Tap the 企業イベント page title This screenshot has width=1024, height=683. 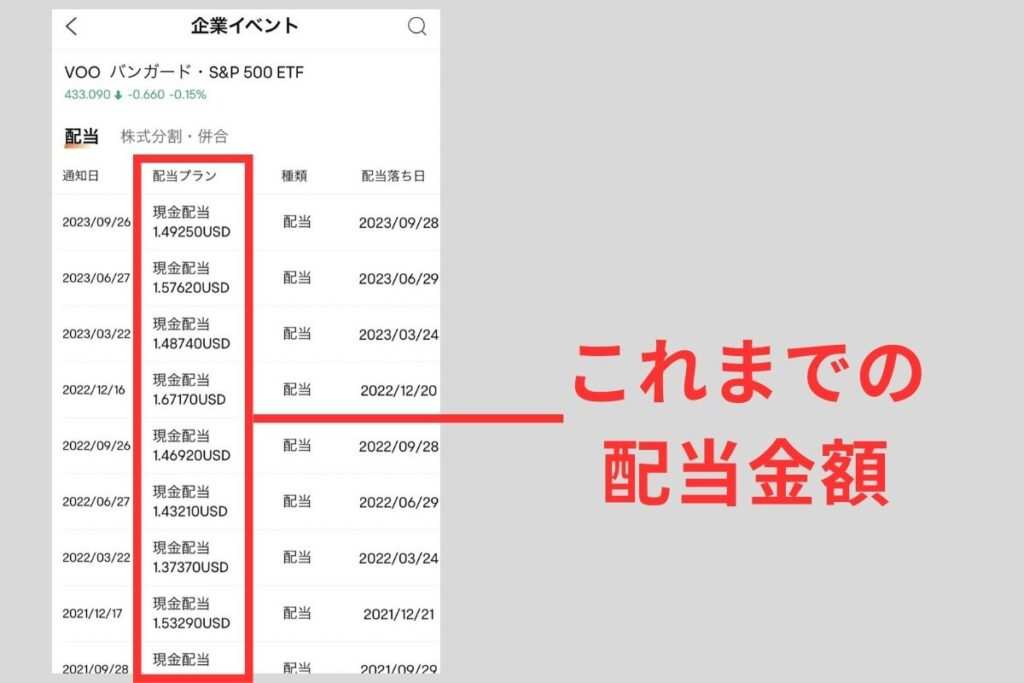244,26
